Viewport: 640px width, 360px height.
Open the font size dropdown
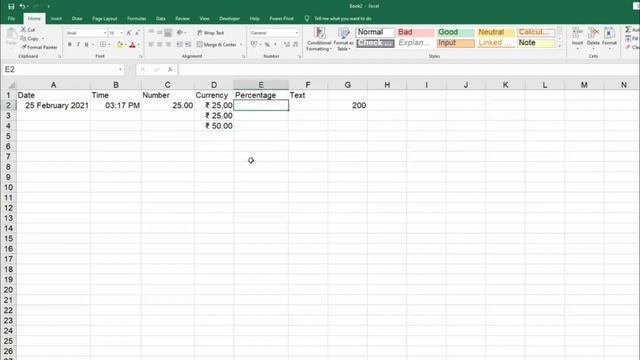click(122, 33)
